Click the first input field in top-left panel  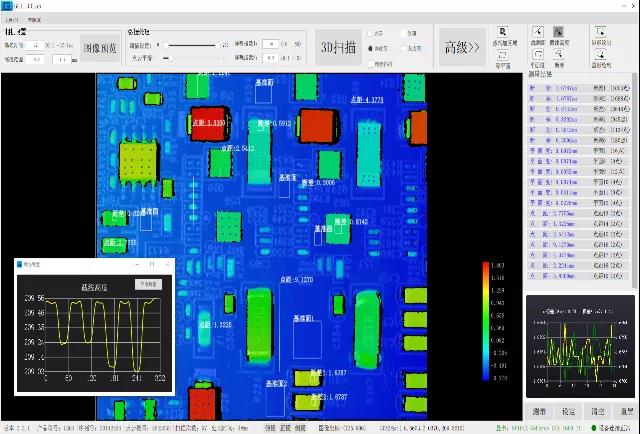click(x=36, y=45)
